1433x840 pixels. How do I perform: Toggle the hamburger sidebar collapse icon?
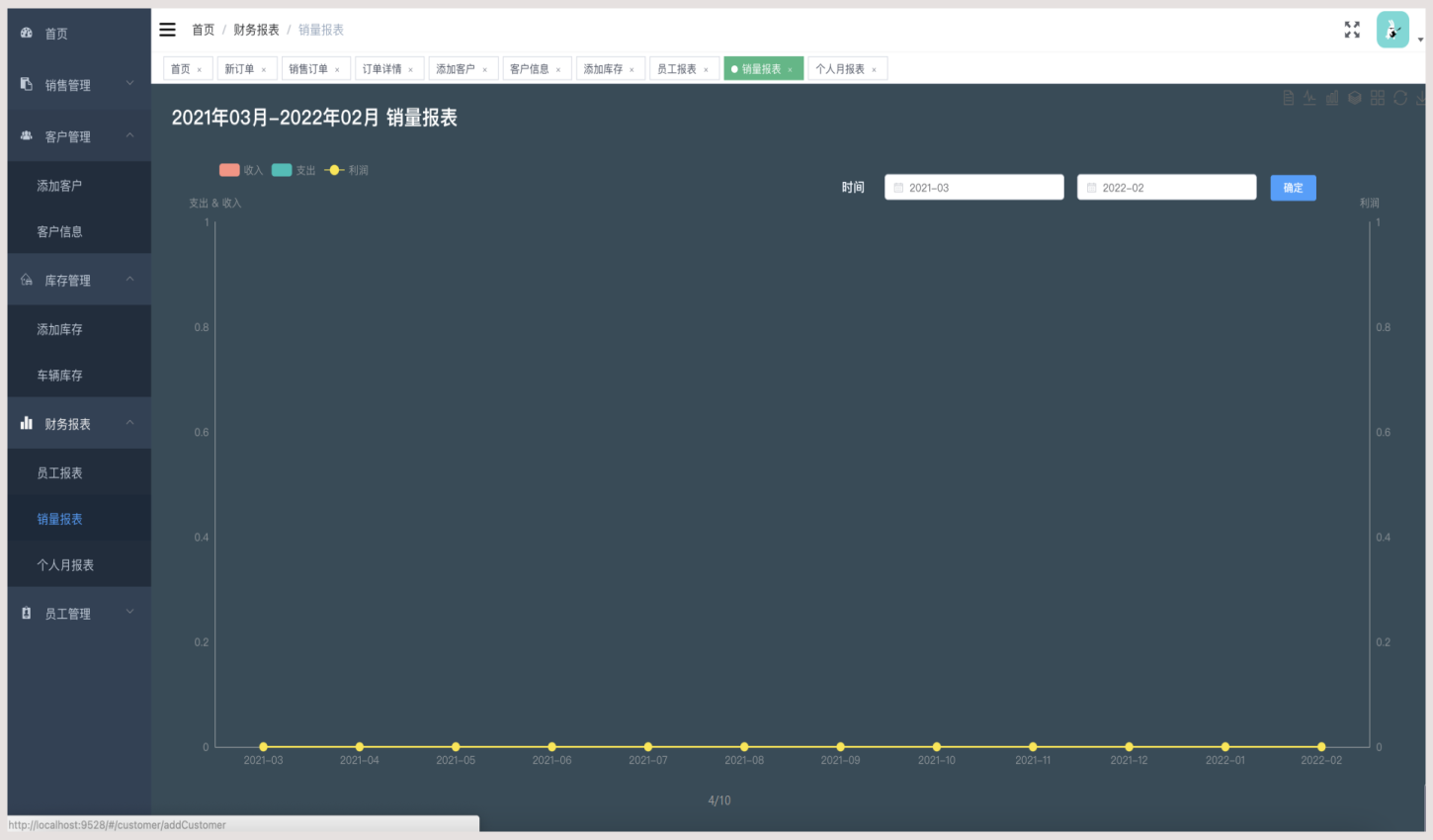(x=168, y=30)
